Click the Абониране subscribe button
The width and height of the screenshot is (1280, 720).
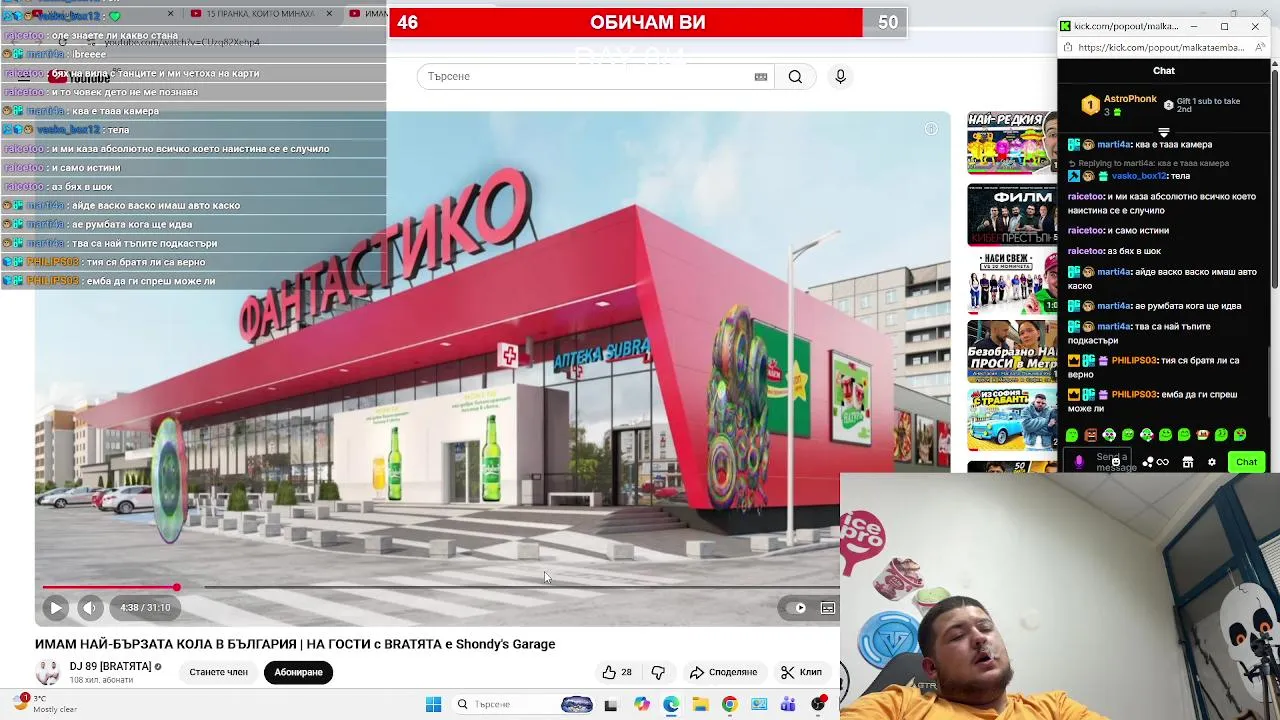pos(298,672)
